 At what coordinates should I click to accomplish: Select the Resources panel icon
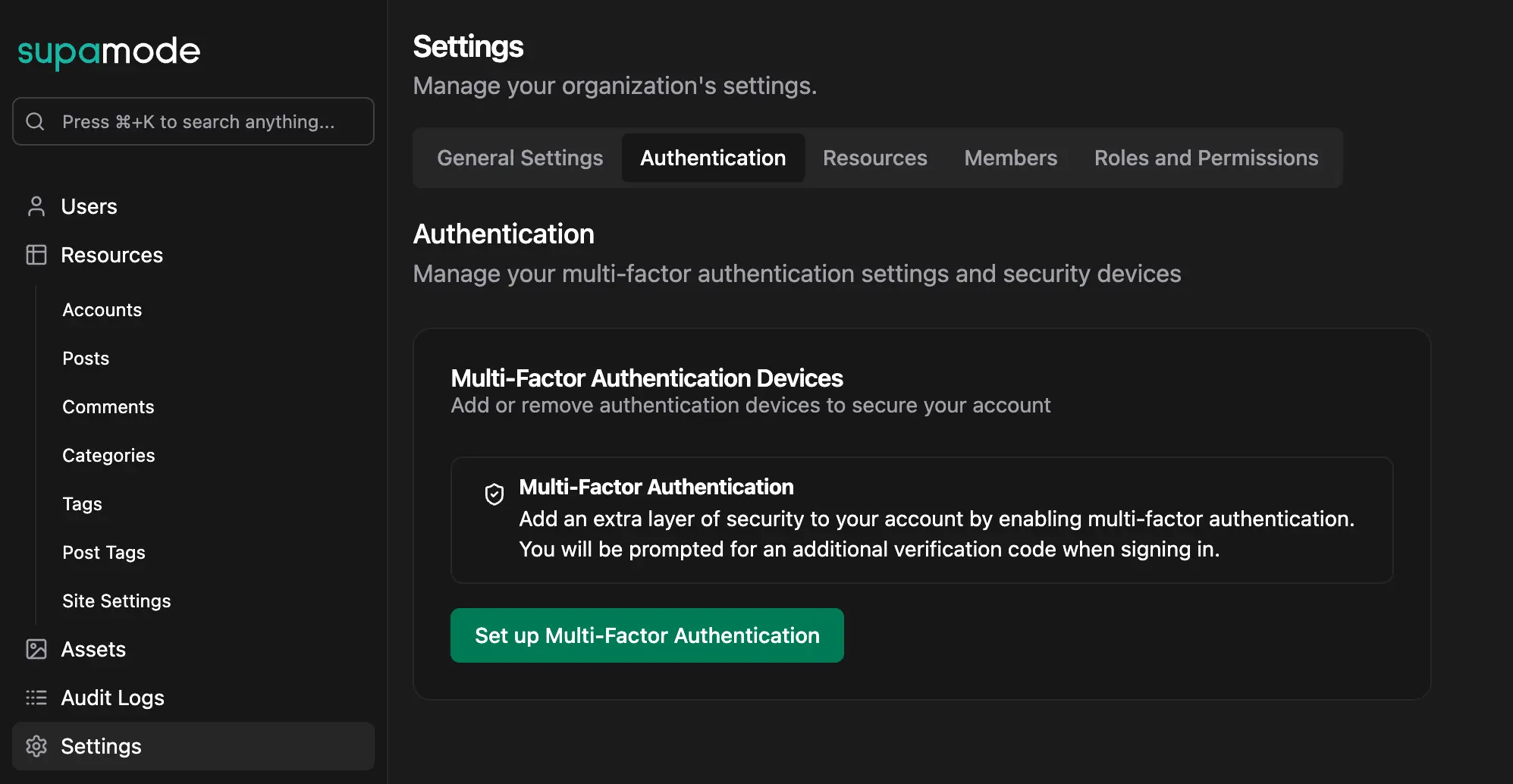tap(36, 255)
